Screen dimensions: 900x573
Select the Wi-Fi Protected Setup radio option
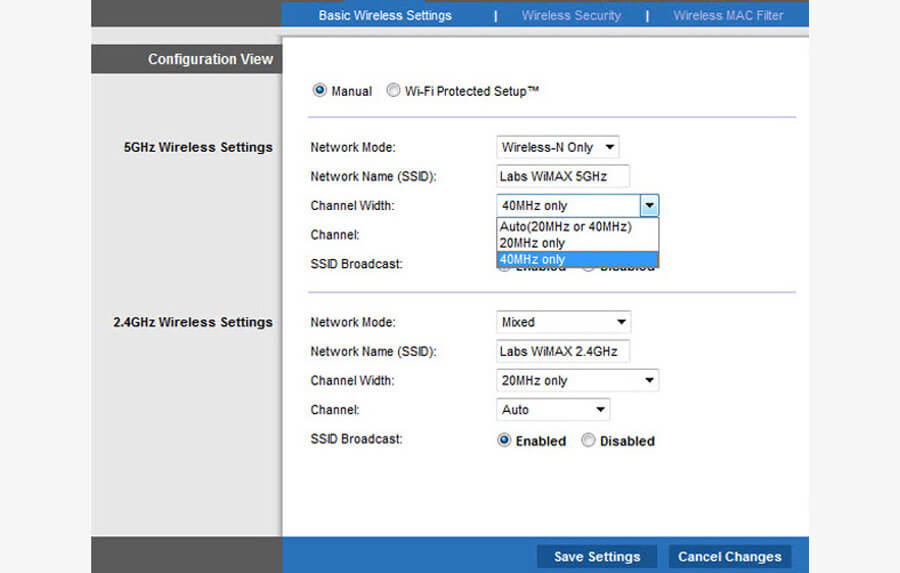coord(393,91)
